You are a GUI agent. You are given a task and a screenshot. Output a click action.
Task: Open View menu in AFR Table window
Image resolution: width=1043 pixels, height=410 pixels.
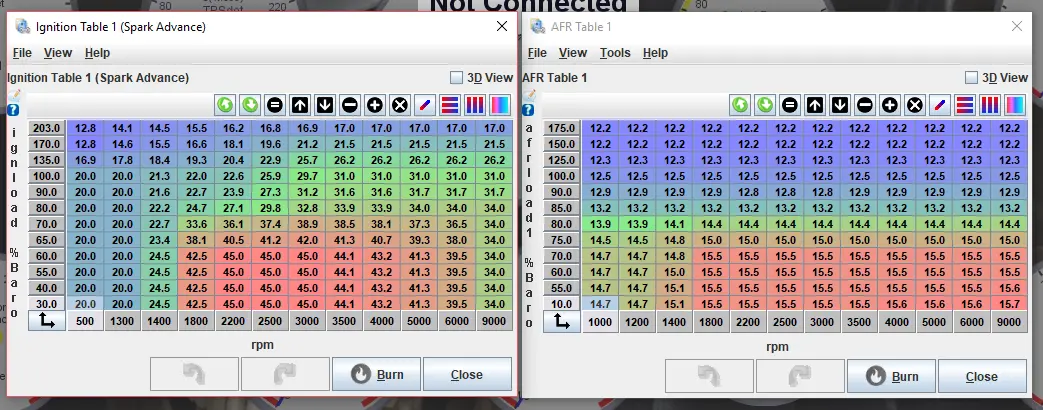click(x=573, y=53)
